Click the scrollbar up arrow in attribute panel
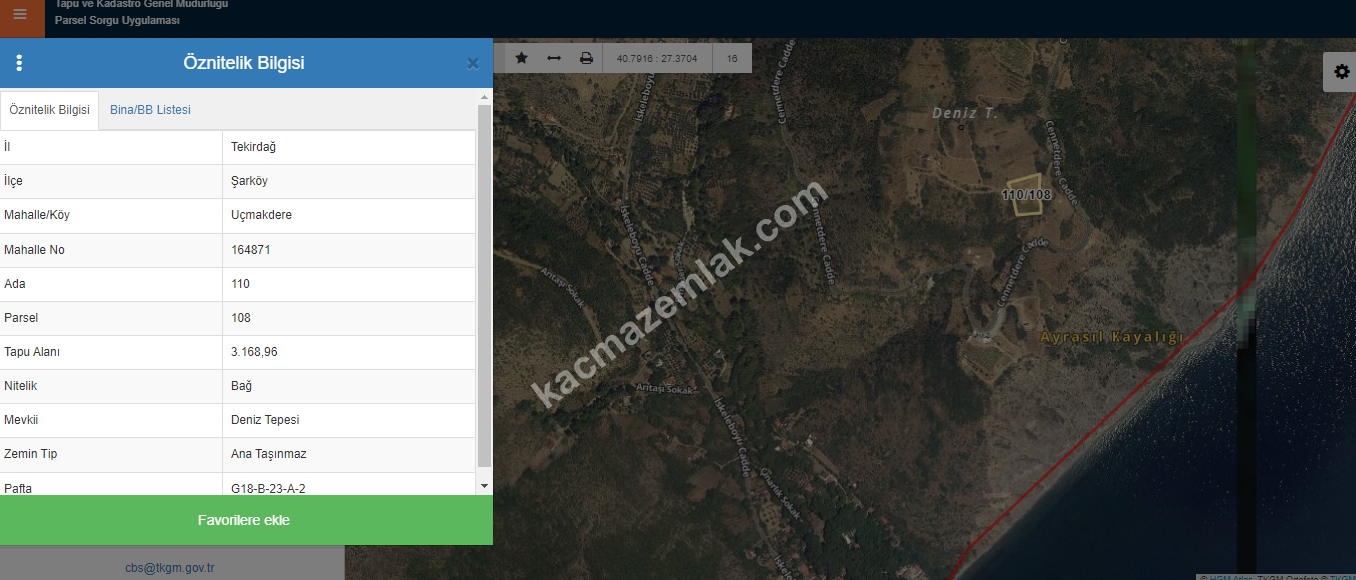The image size is (1356, 580). click(485, 98)
